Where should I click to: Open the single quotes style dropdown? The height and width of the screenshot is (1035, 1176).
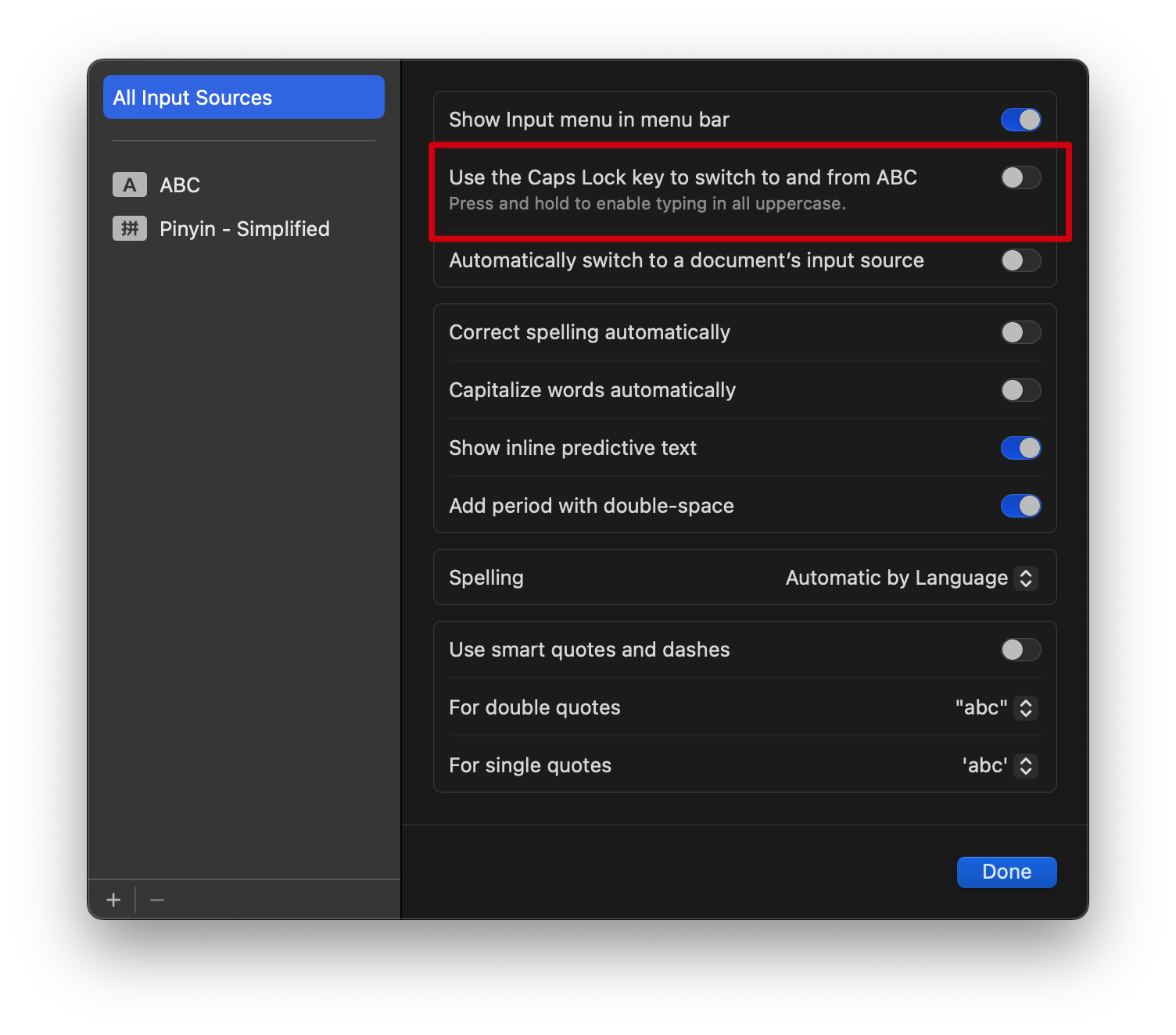click(999, 765)
